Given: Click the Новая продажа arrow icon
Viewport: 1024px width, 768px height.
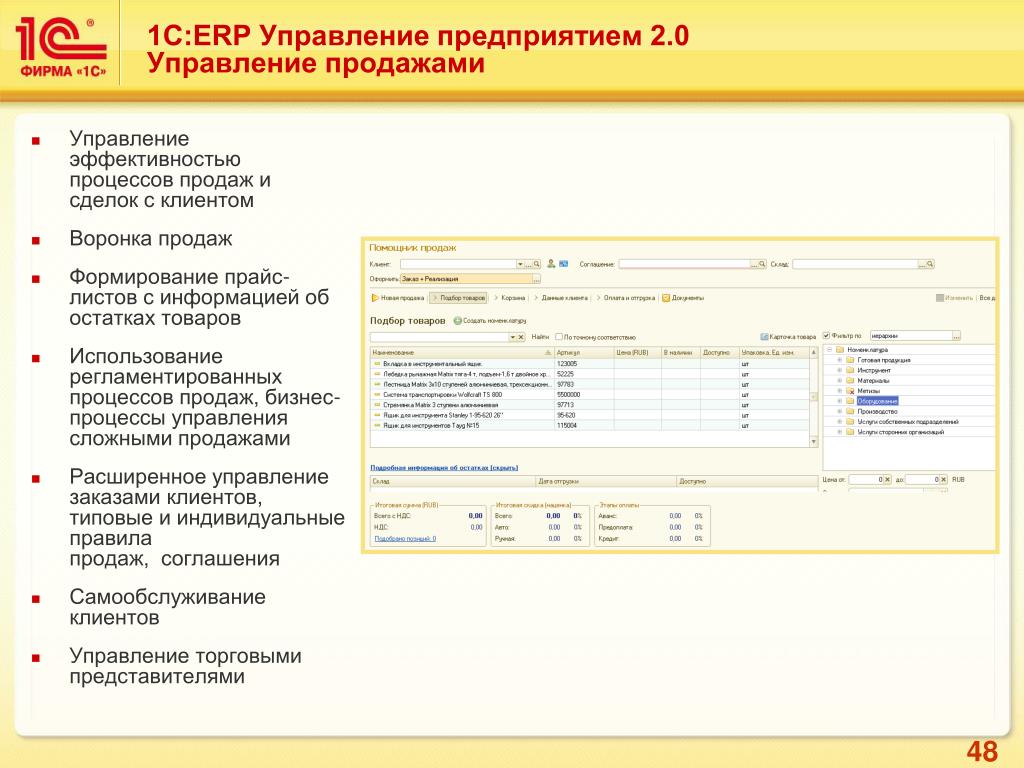Looking at the screenshot, I should (375, 298).
